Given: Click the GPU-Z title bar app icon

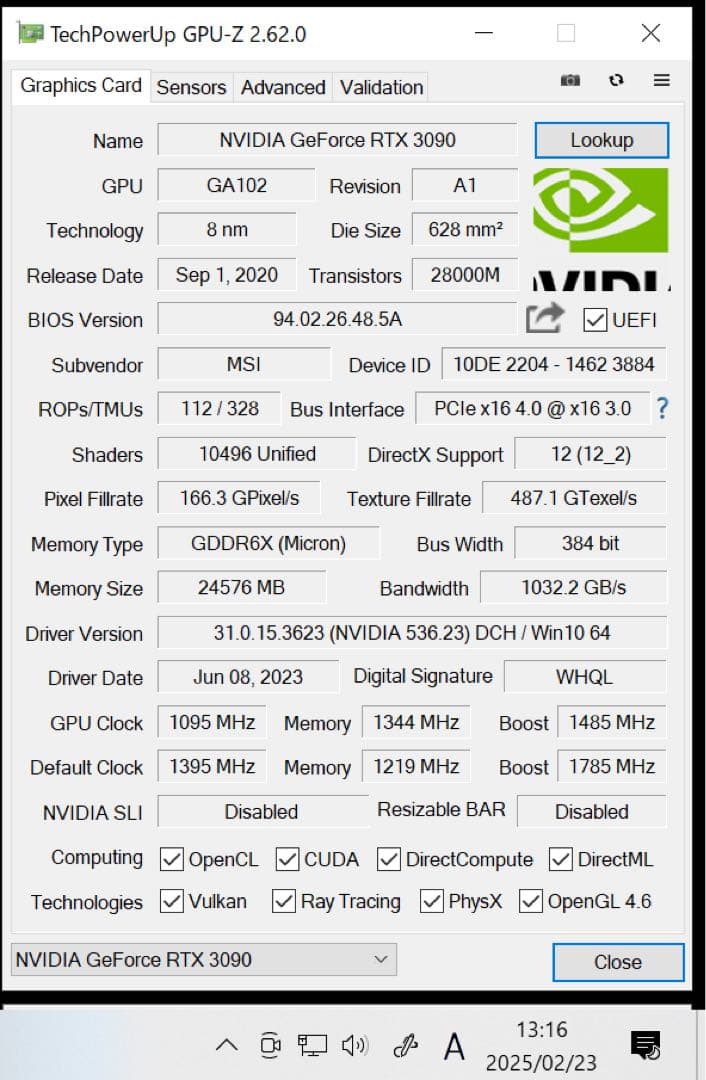Looking at the screenshot, I should tap(30, 33).
